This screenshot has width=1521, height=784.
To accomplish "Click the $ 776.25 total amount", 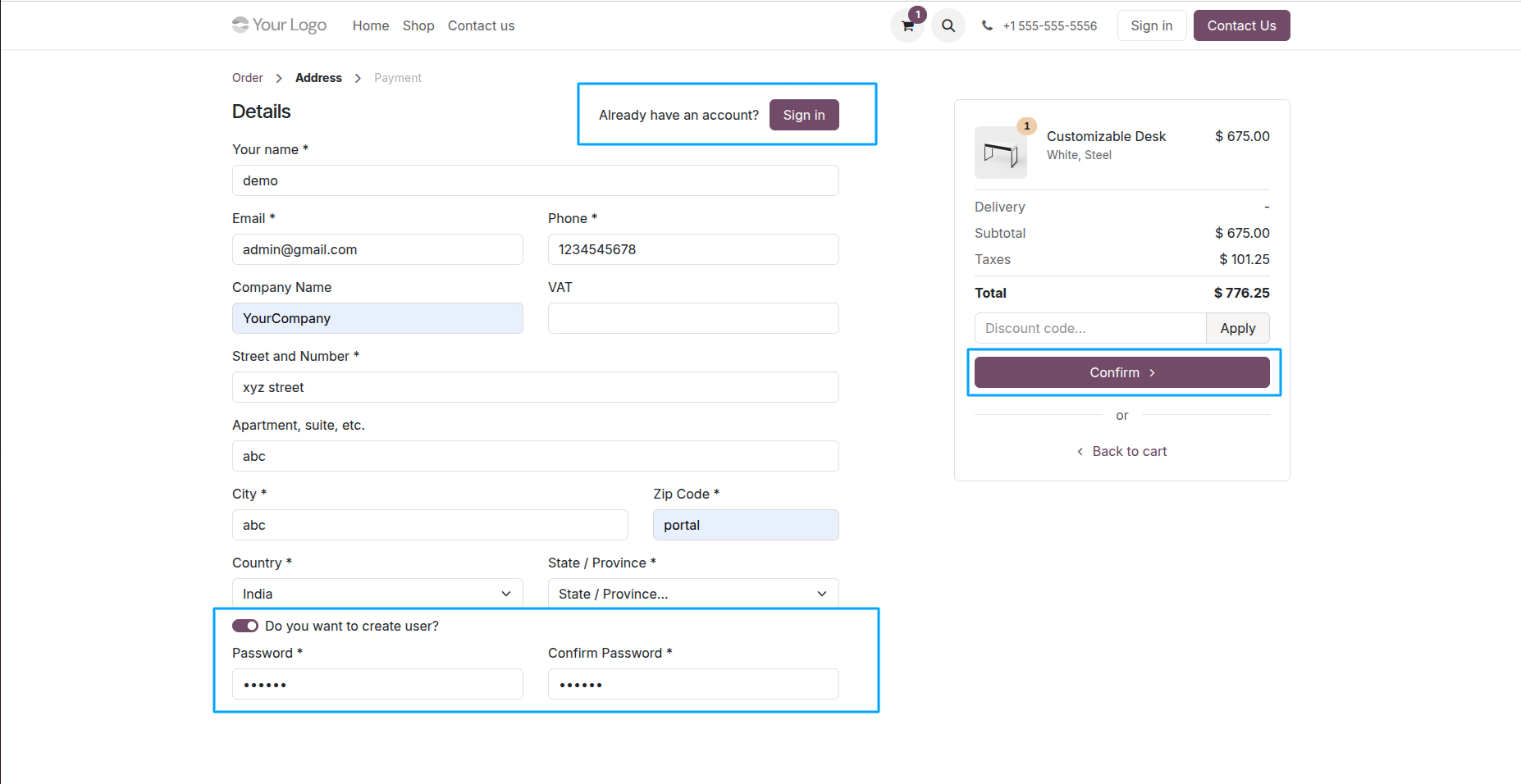I will pyautogui.click(x=1242, y=293).
